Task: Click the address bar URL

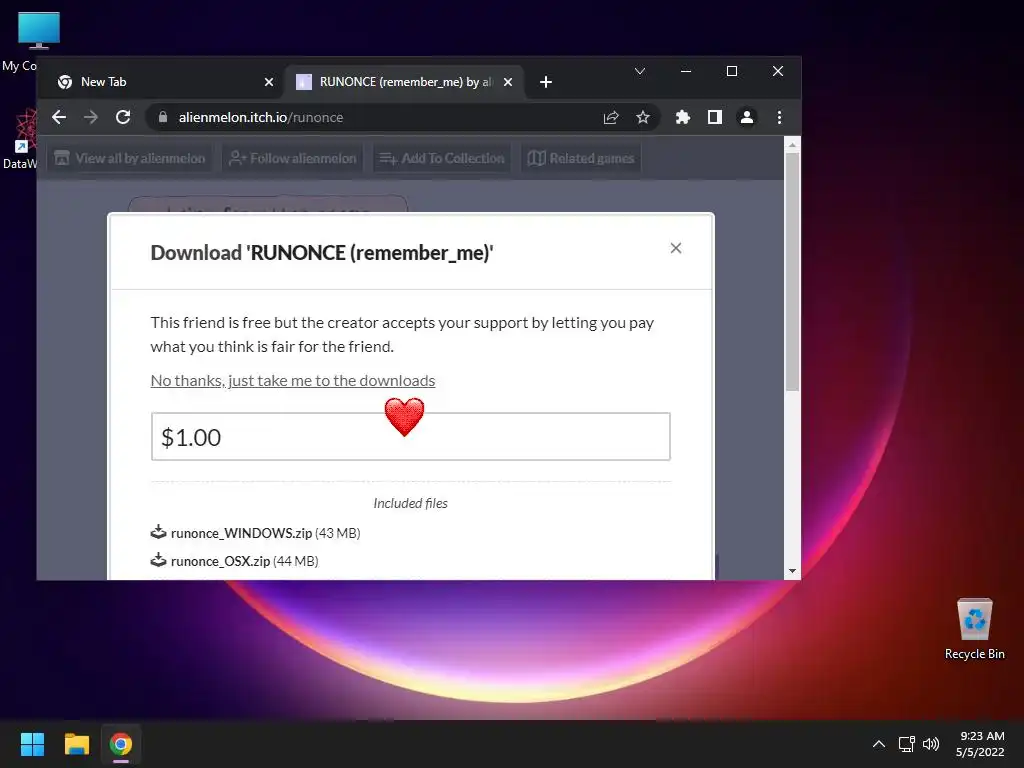Action: (x=261, y=118)
